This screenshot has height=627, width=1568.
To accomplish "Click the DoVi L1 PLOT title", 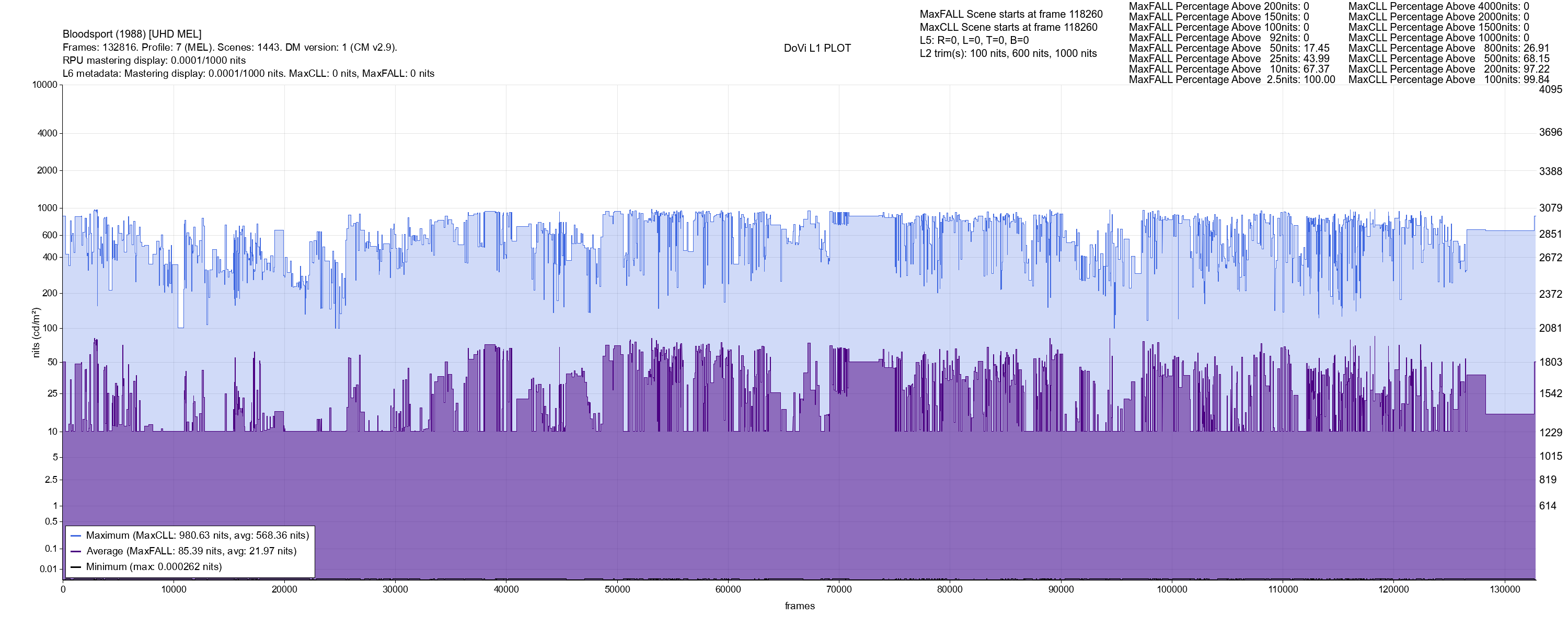I will tap(817, 48).
